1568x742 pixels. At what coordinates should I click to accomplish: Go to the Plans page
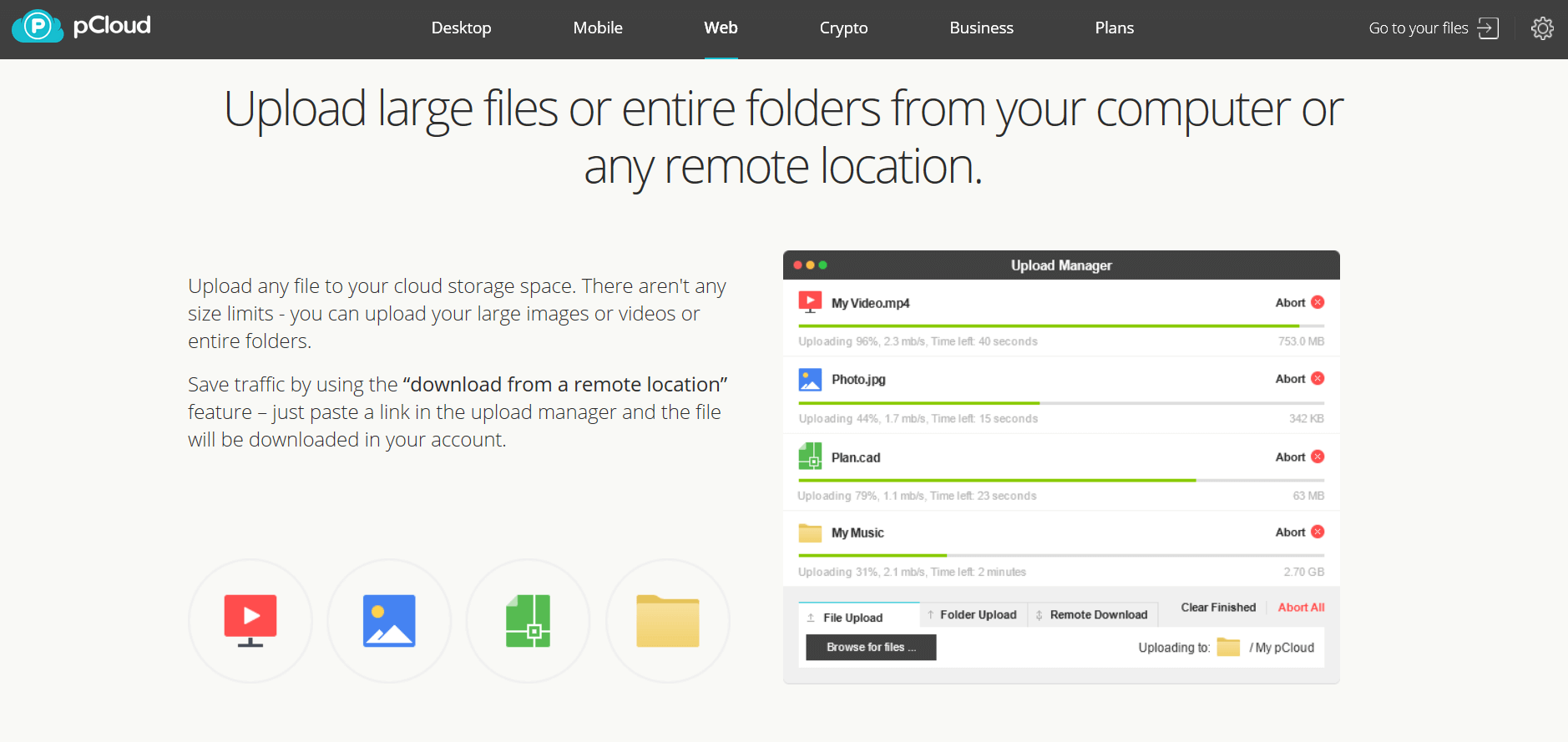click(1114, 28)
